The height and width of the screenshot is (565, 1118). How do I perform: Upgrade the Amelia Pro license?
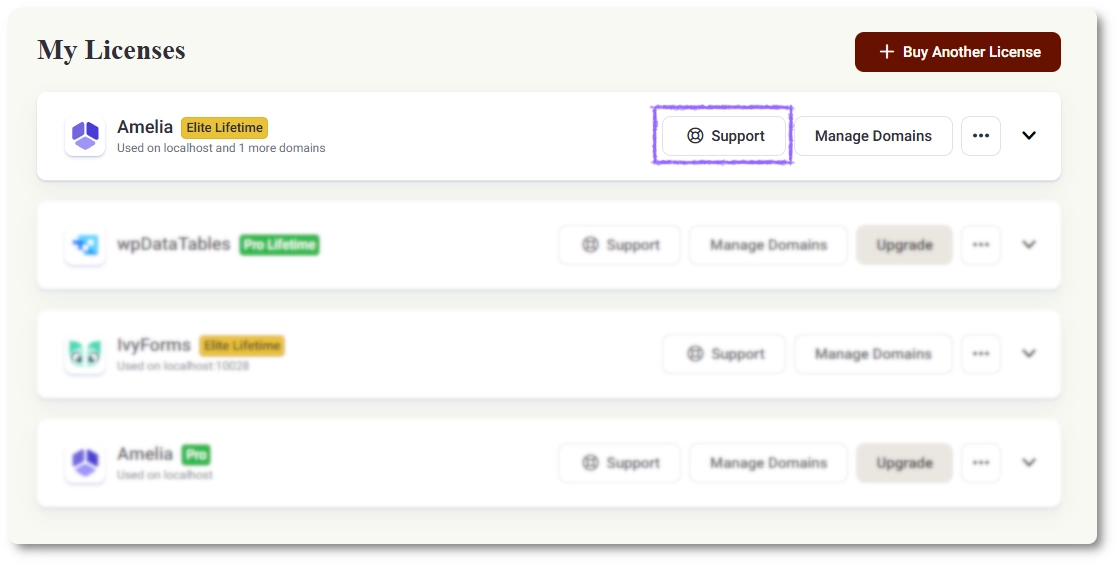tap(904, 463)
